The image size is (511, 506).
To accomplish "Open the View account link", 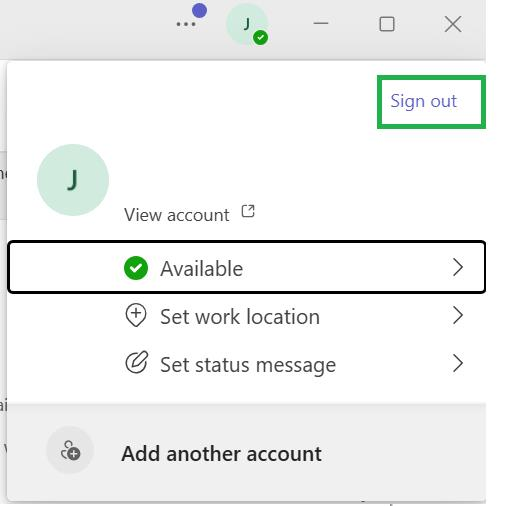I will coord(177,215).
